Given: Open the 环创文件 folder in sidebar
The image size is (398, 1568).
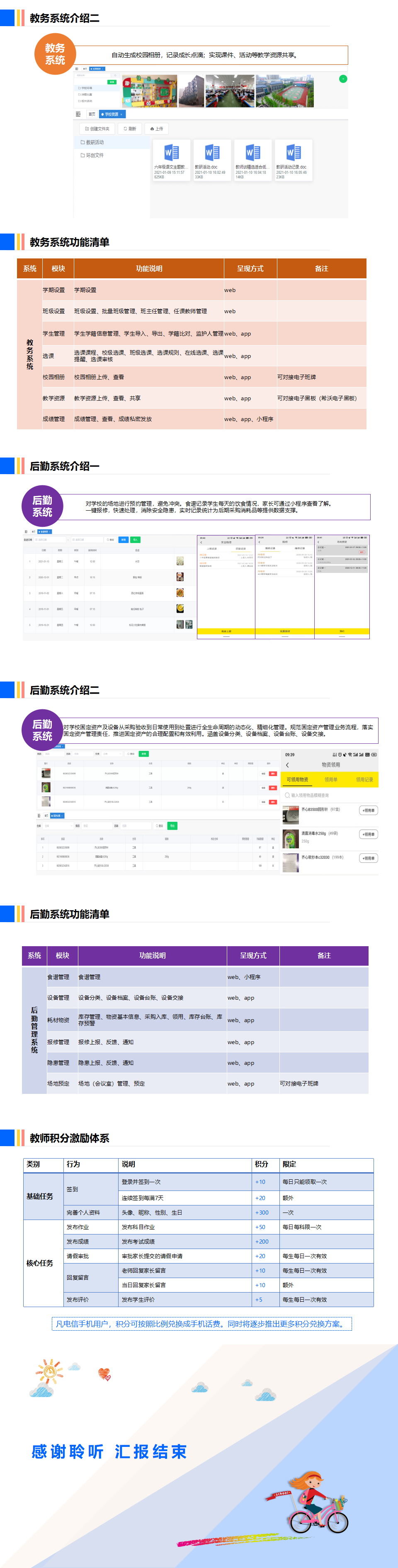Looking at the screenshot, I should pyautogui.click(x=95, y=155).
